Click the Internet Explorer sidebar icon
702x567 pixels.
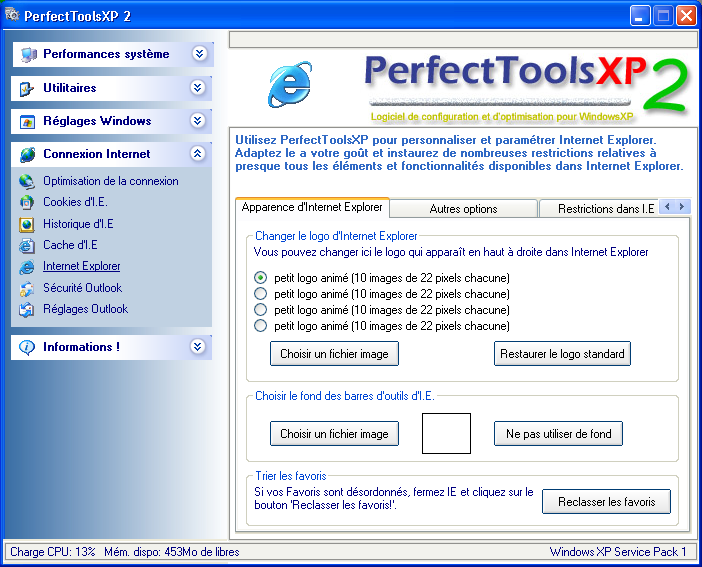(x=26, y=267)
